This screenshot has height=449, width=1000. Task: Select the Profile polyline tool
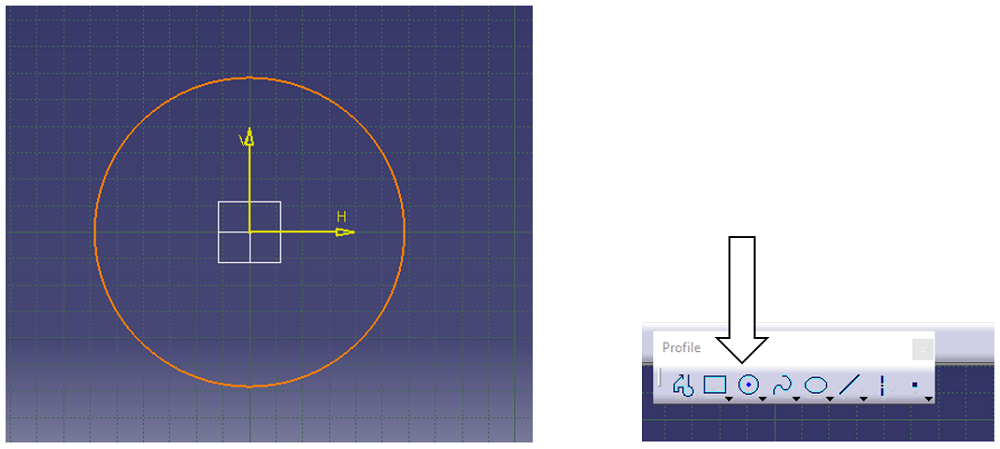pos(683,385)
